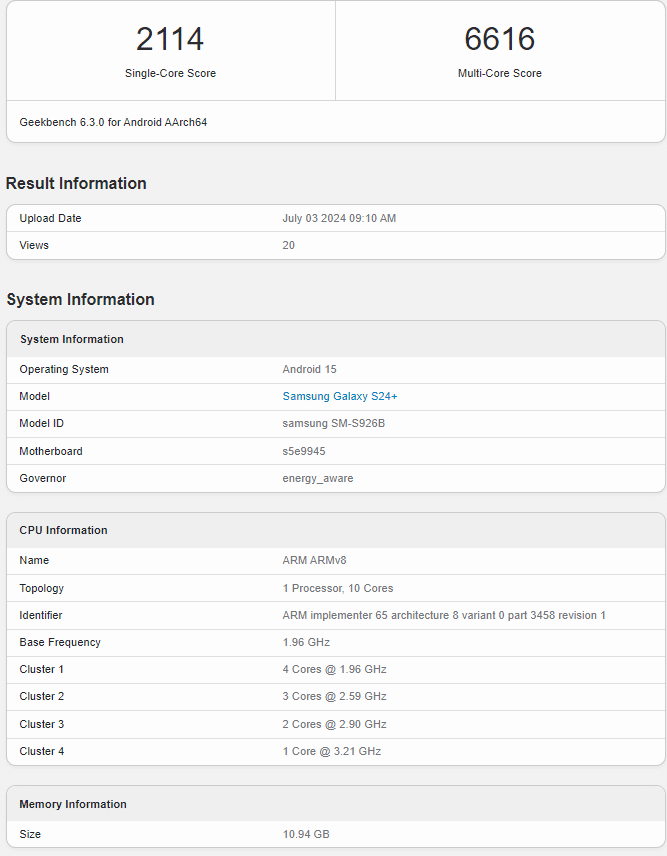667x856 pixels.
Task: Click the Base Frequency label
Action: tap(60, 643)
